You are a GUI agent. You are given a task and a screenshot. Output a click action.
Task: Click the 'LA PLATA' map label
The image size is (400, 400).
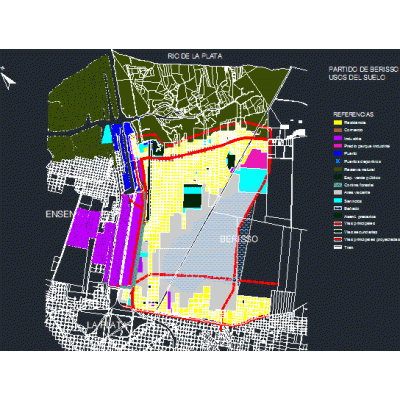(x=107, y=325)
